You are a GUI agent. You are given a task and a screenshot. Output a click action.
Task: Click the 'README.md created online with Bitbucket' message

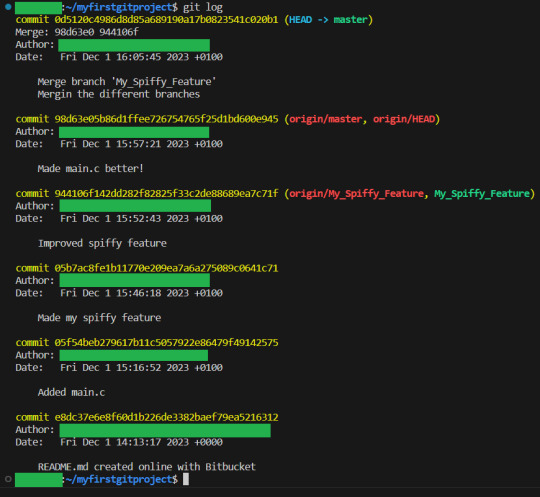pyautogui.click(x=147, y=467)
